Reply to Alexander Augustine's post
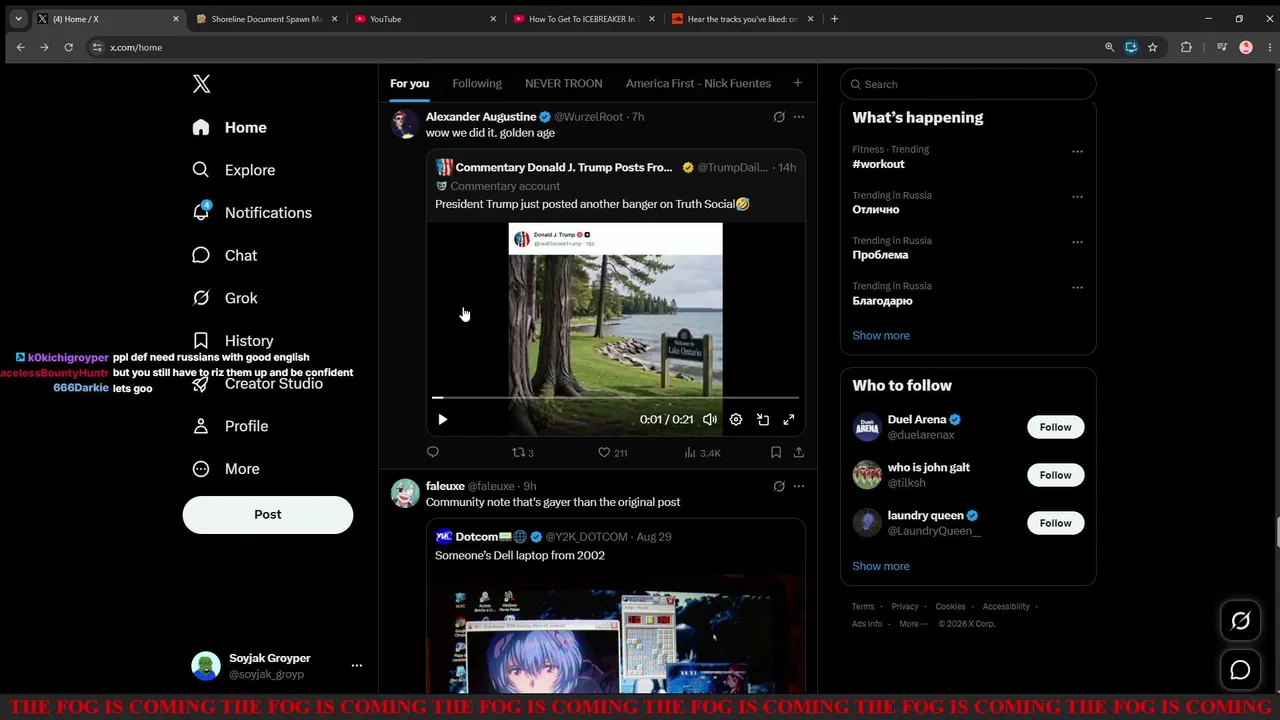 tap(433, 452)
